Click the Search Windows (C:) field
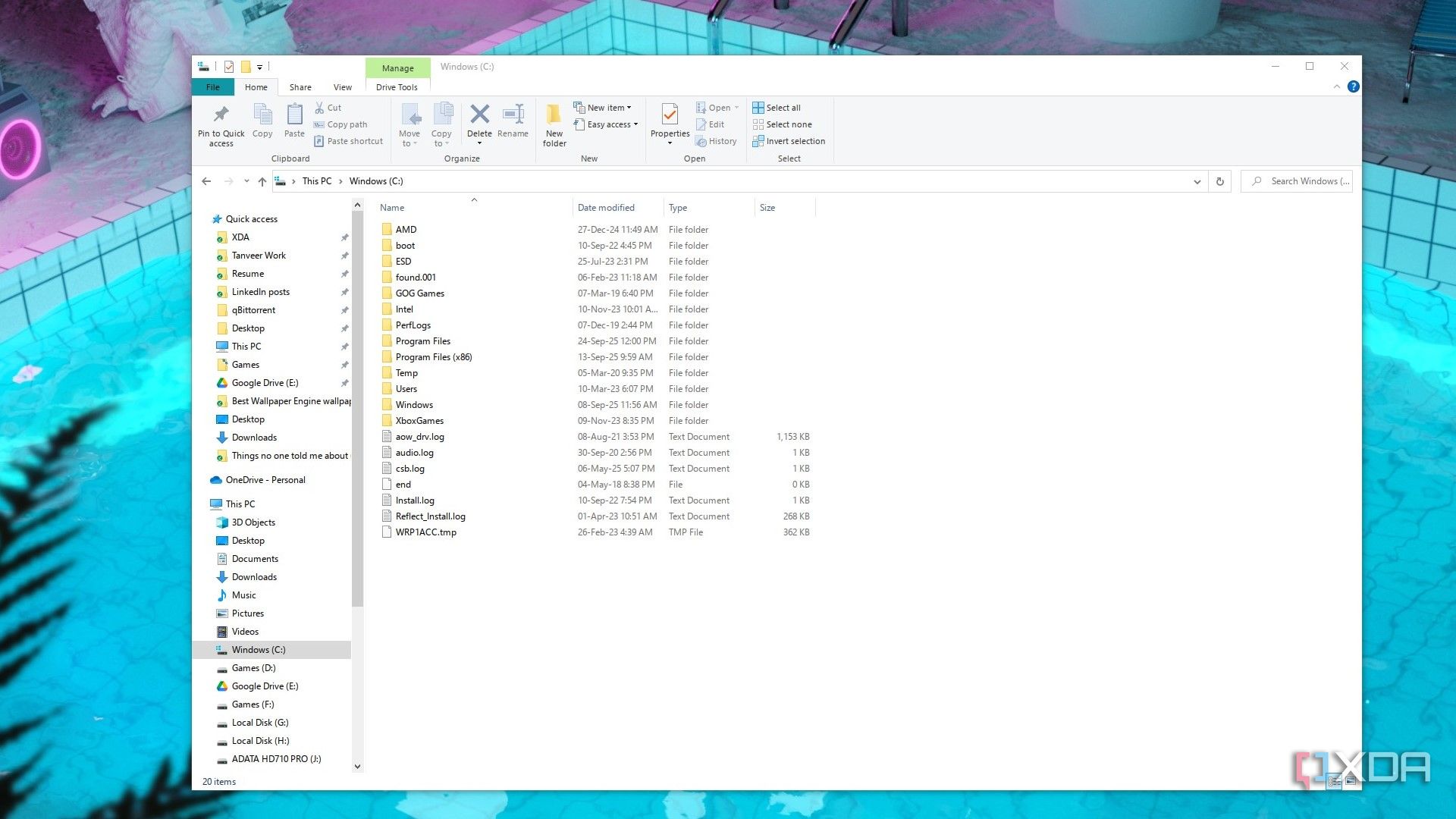1456x819 pixels. (1297, 181)
